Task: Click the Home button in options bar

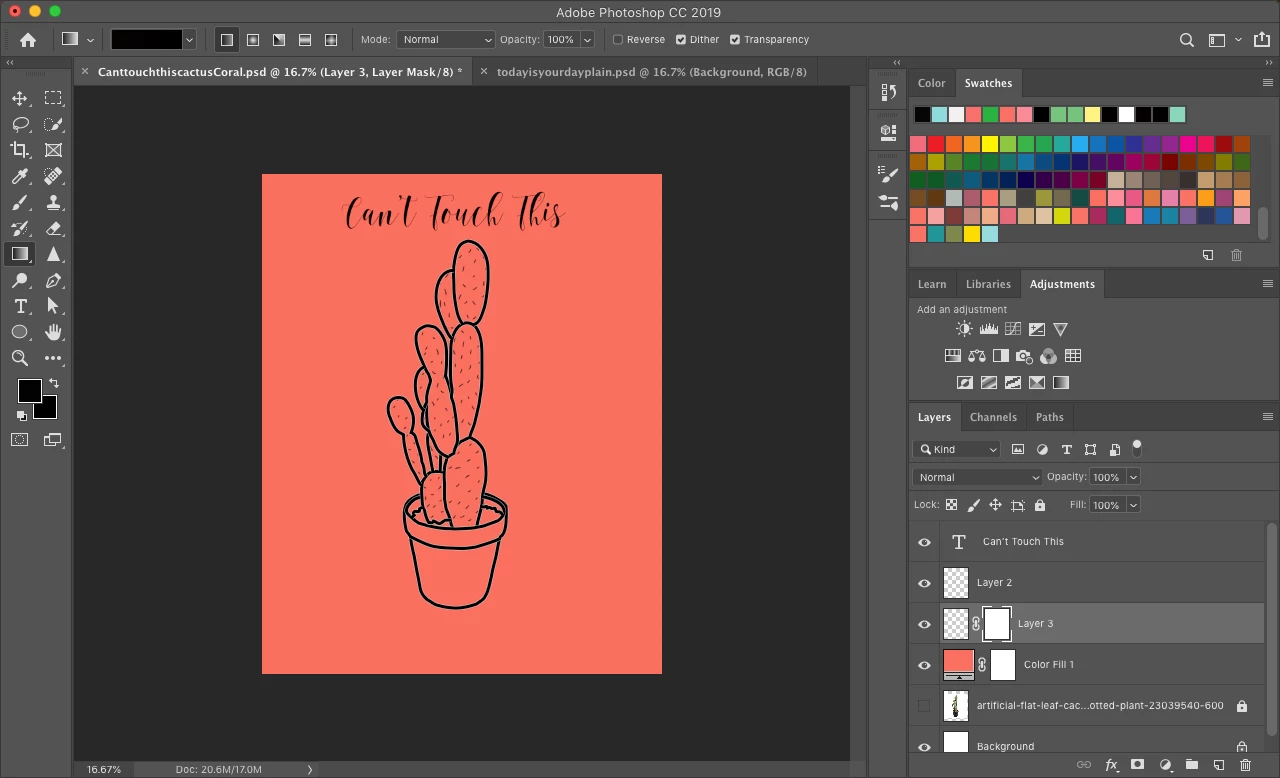Action: [x=28, y=40]
